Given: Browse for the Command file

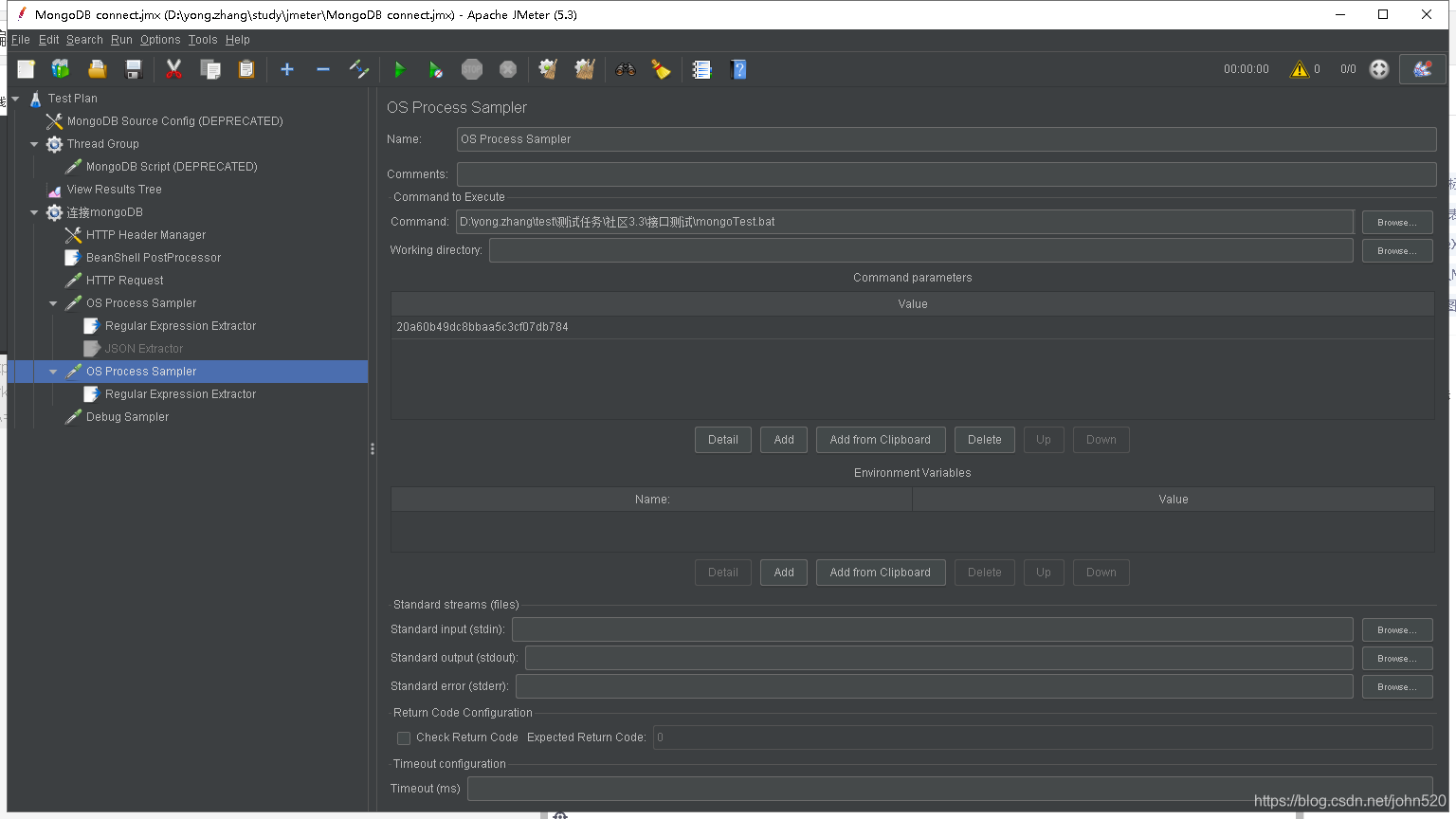Looking at the screenshot, I should pos(1397,222).
